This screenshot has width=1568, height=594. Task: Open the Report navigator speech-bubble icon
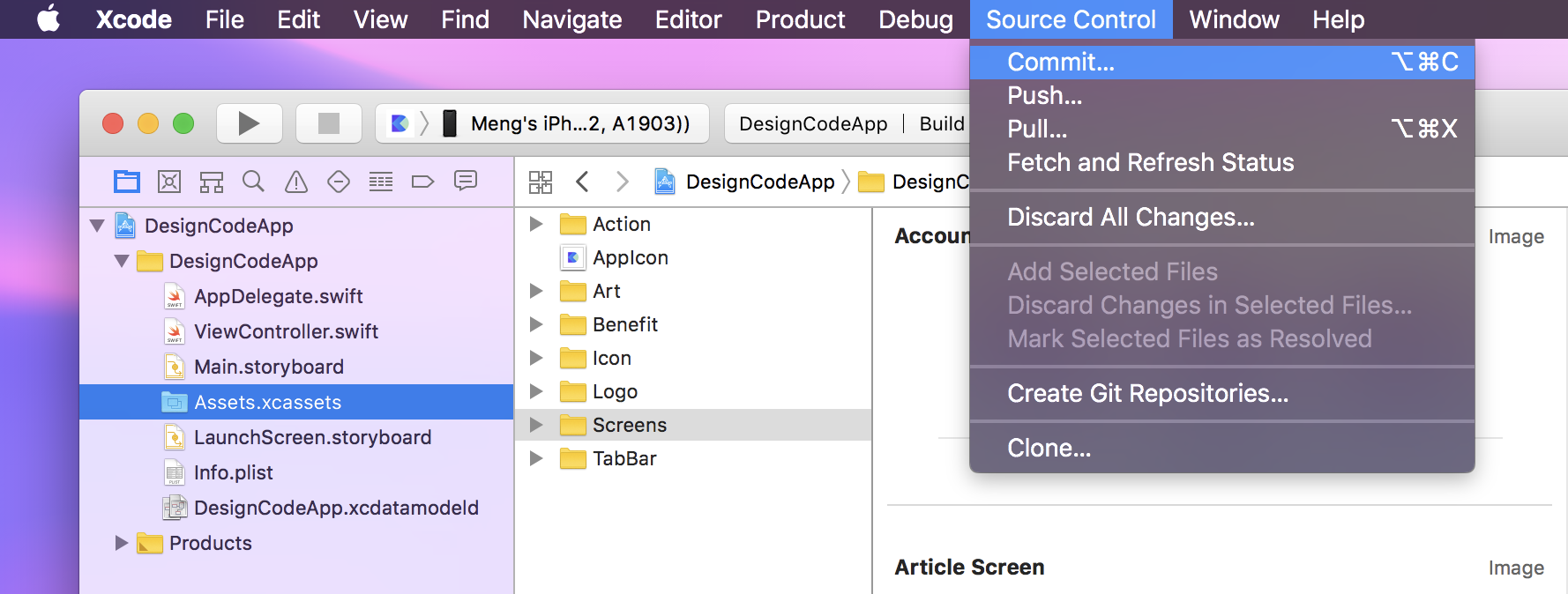coord(466,182)
